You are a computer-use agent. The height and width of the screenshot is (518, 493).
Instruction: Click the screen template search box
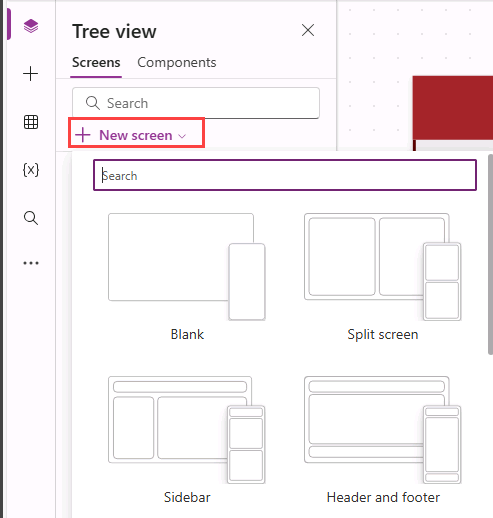(x=285, y=175)
